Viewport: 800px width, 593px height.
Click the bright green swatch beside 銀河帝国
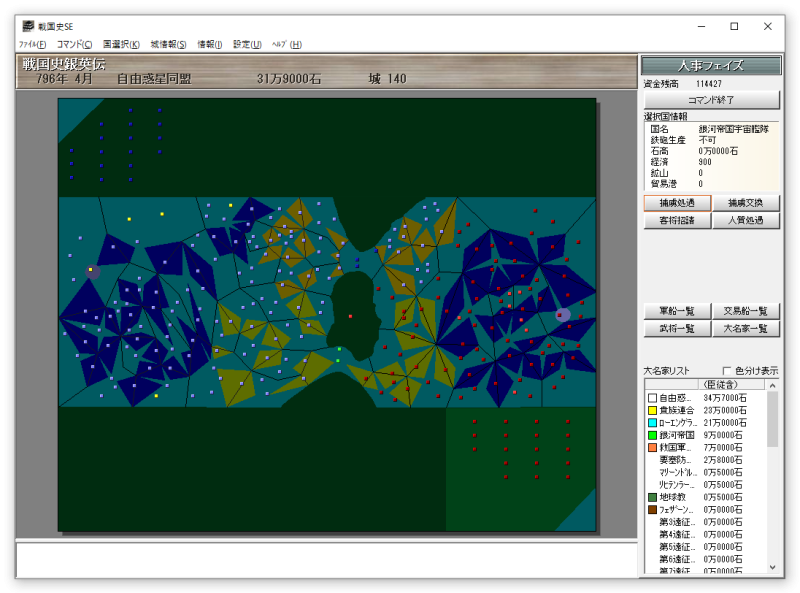[x=652, y=435]
